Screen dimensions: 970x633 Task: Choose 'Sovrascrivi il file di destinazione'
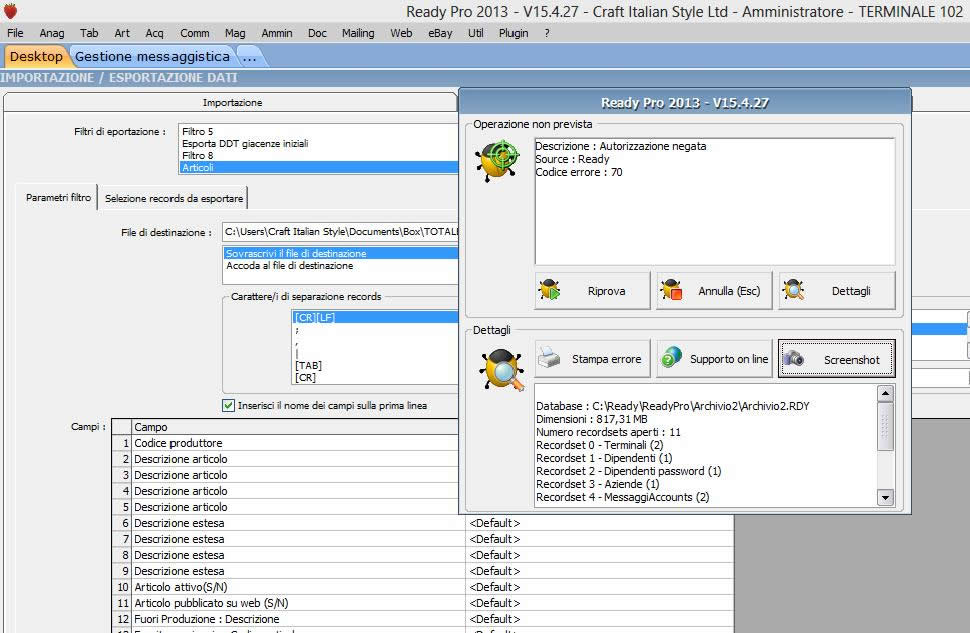click(341, 253)
